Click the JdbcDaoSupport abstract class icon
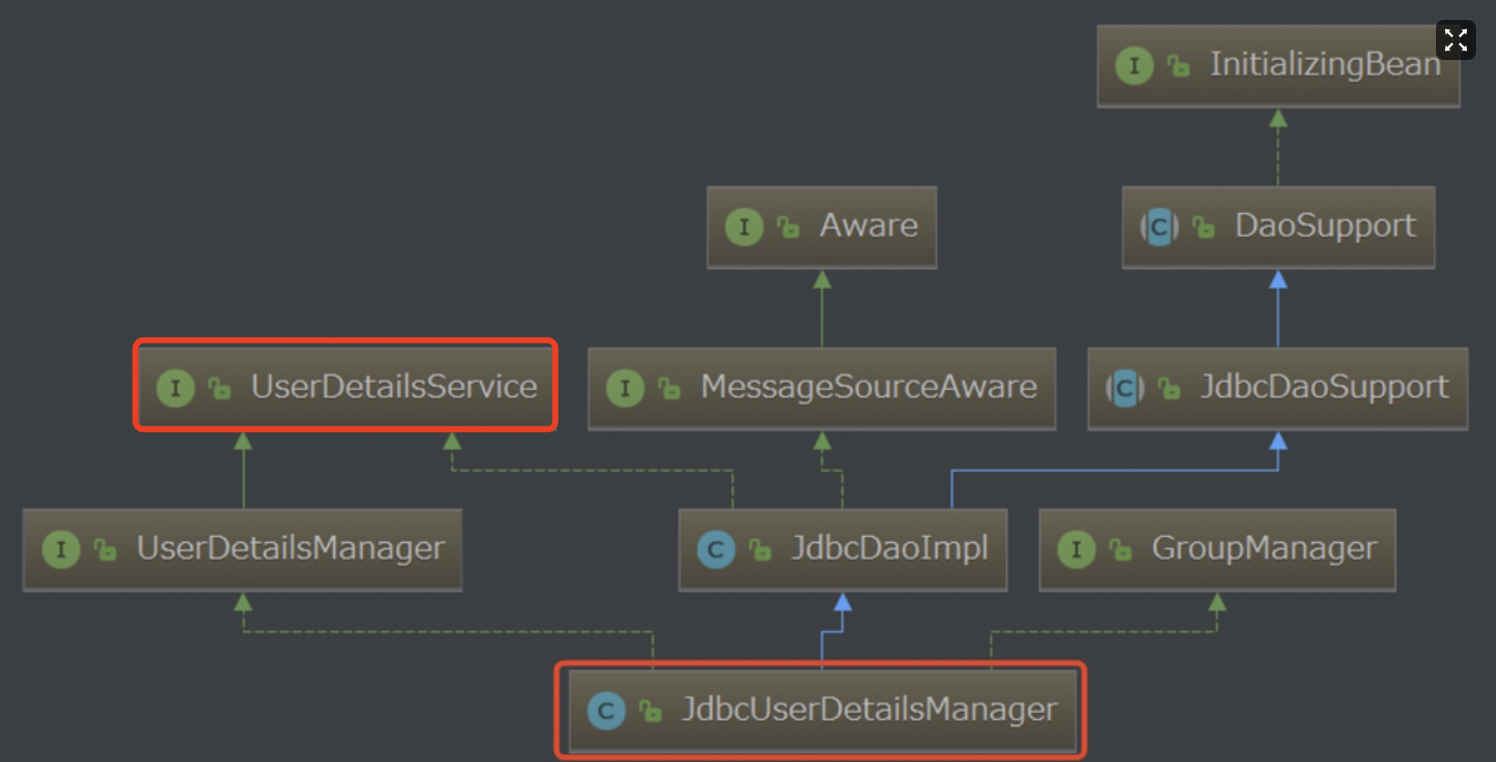 click(1125, 388)
